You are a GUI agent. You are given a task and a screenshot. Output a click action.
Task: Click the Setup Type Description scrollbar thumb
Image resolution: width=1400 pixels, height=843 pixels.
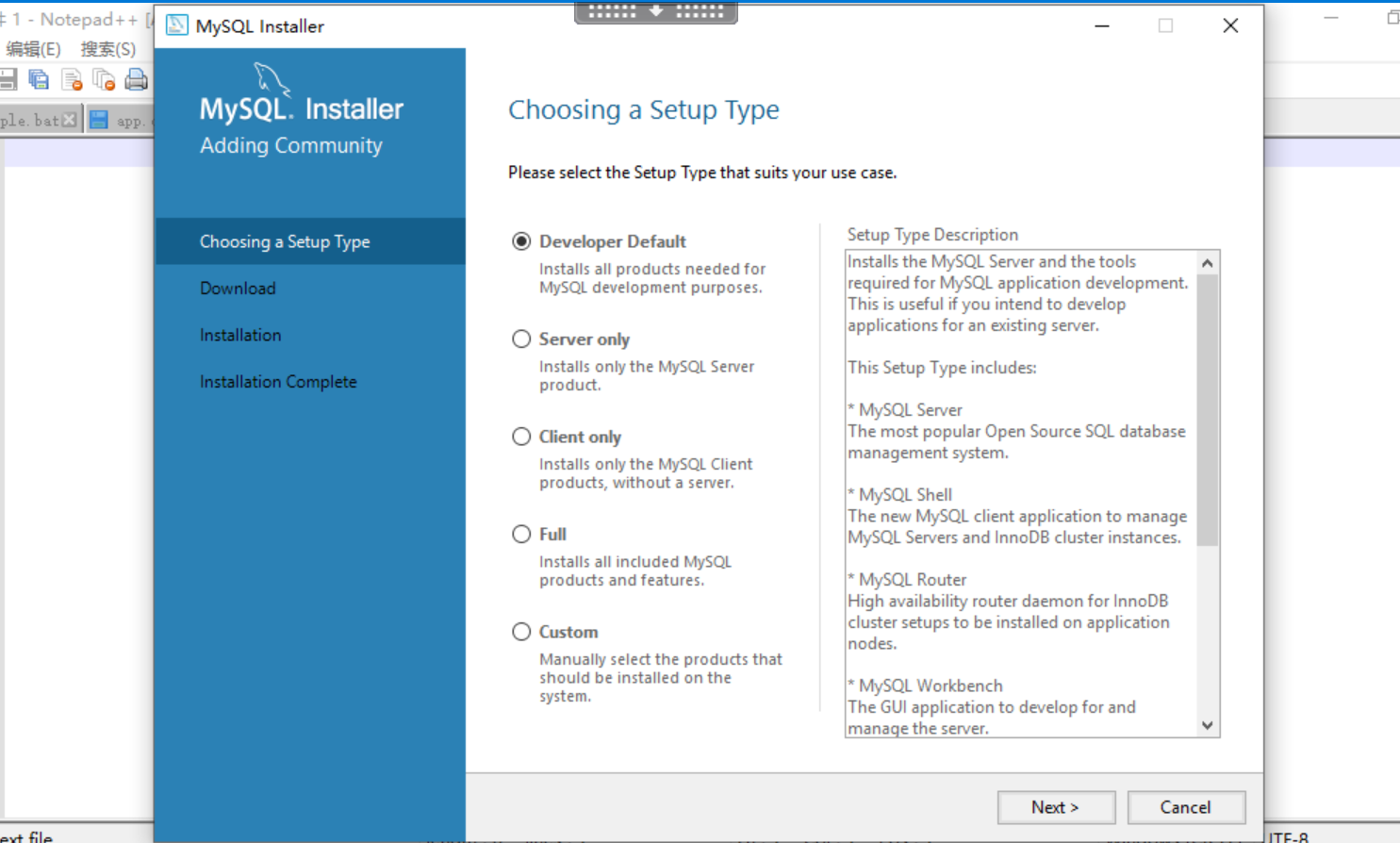point(1208,410)
